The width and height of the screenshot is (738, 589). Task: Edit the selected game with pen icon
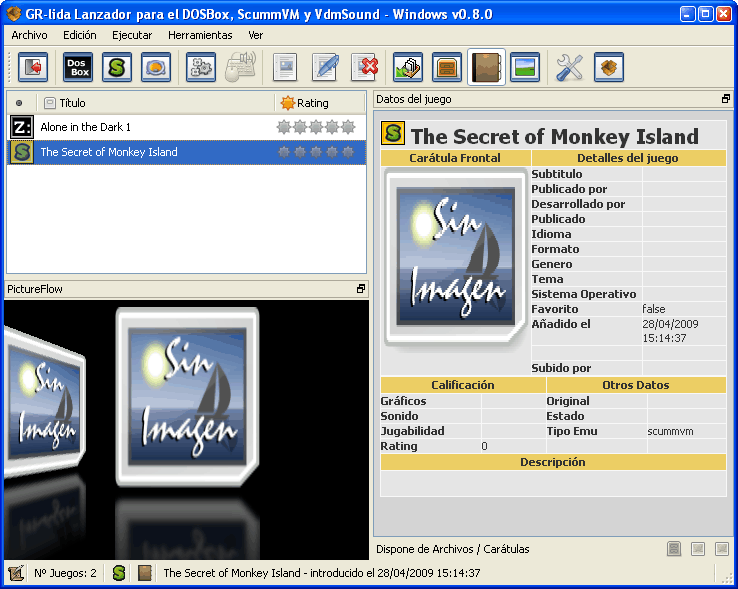point(325,67)
